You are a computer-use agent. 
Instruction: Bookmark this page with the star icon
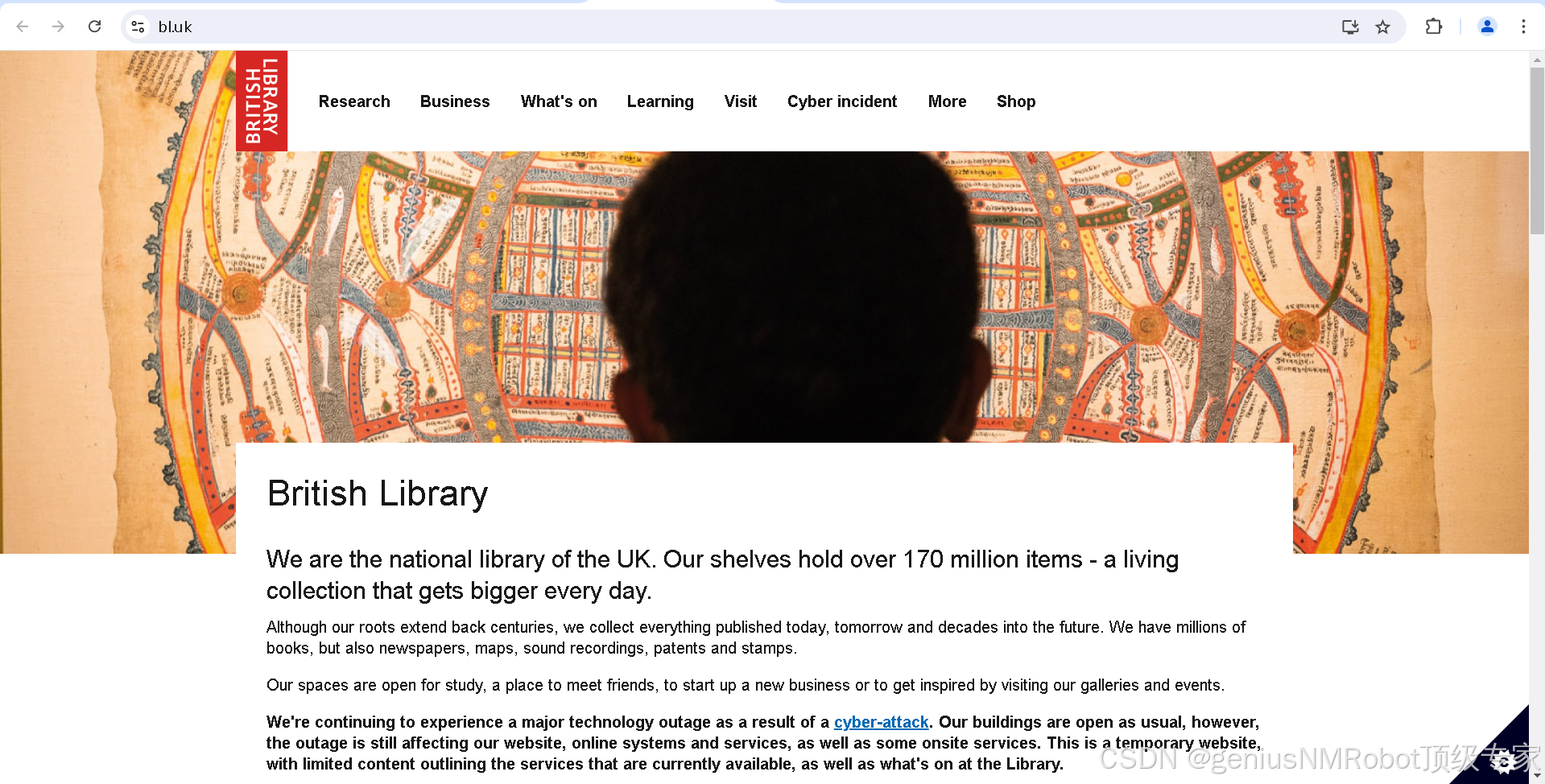click(x=1382, y=27)
